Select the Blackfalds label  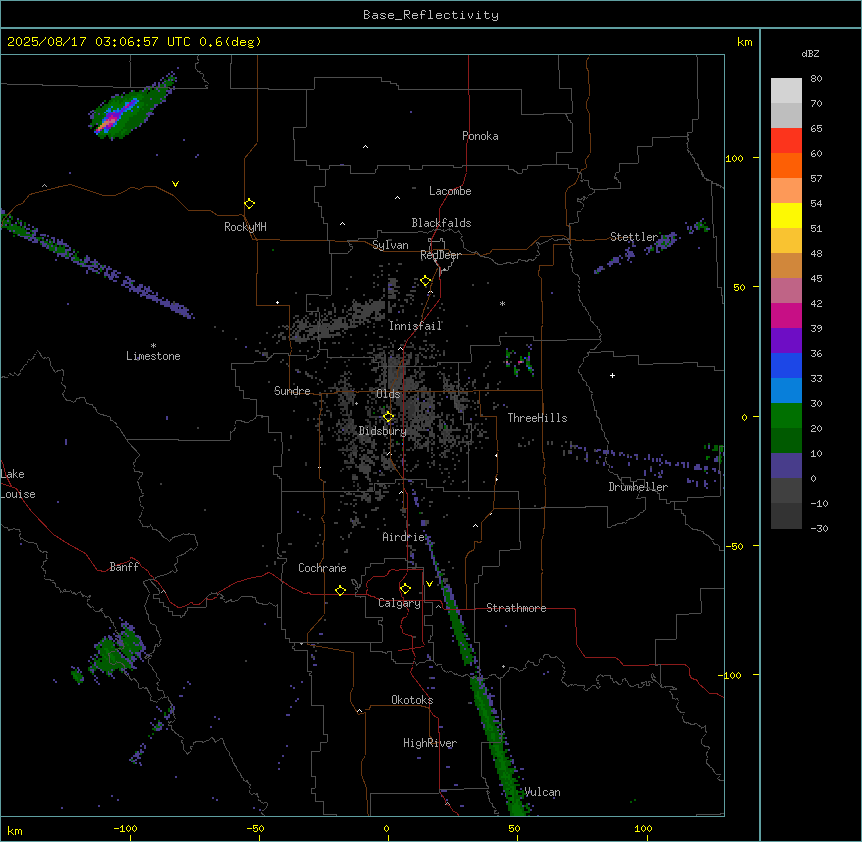tap(441, 223)
